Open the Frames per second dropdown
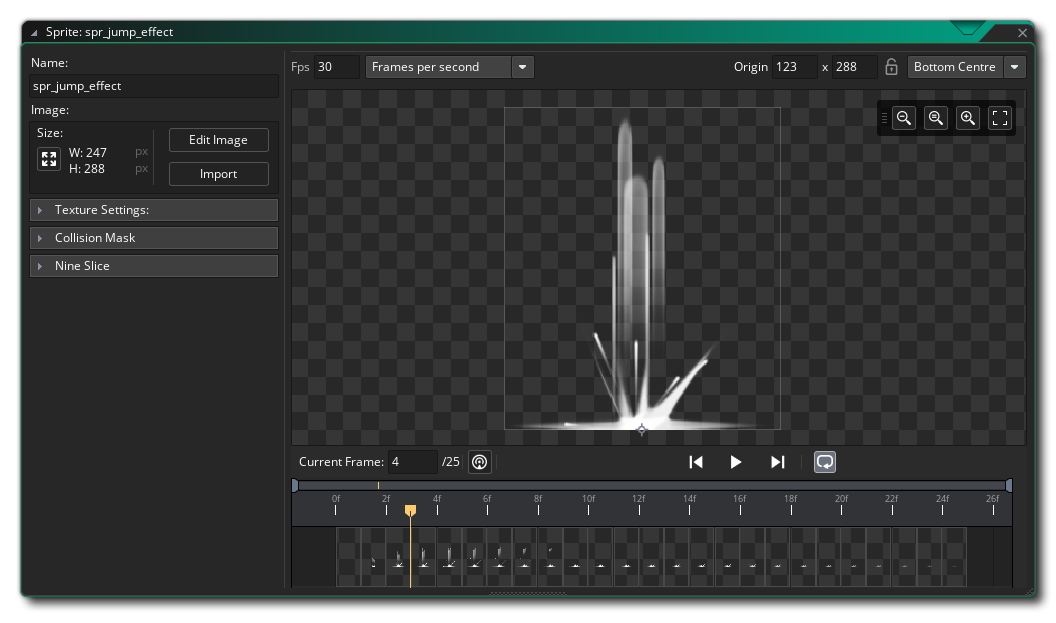 pyautogui.click(x=522, y=67)
